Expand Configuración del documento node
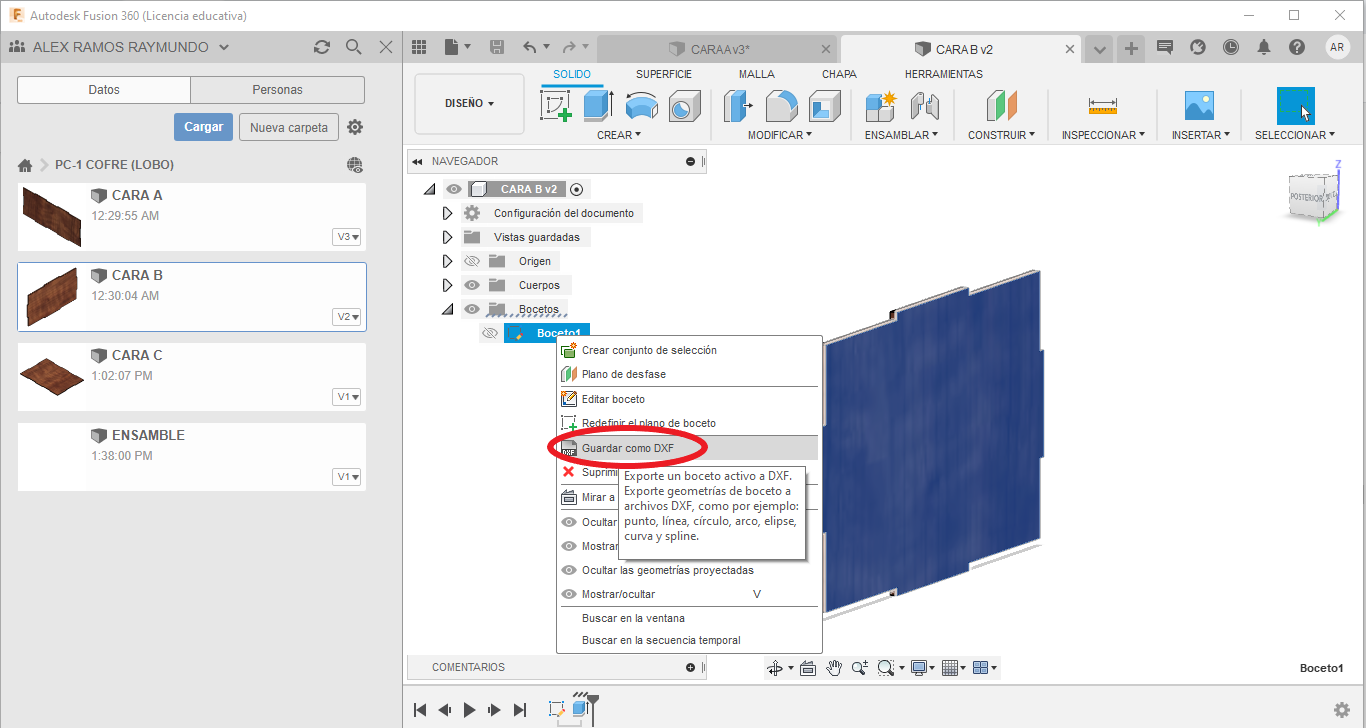 tap(447, 213)
